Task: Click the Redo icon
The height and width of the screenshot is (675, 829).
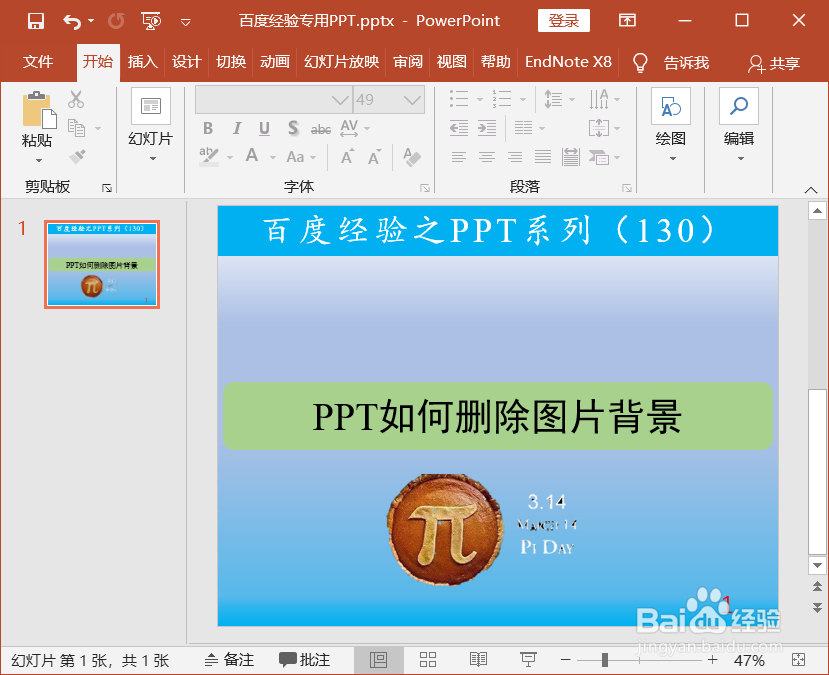Action: pos(116,21)
